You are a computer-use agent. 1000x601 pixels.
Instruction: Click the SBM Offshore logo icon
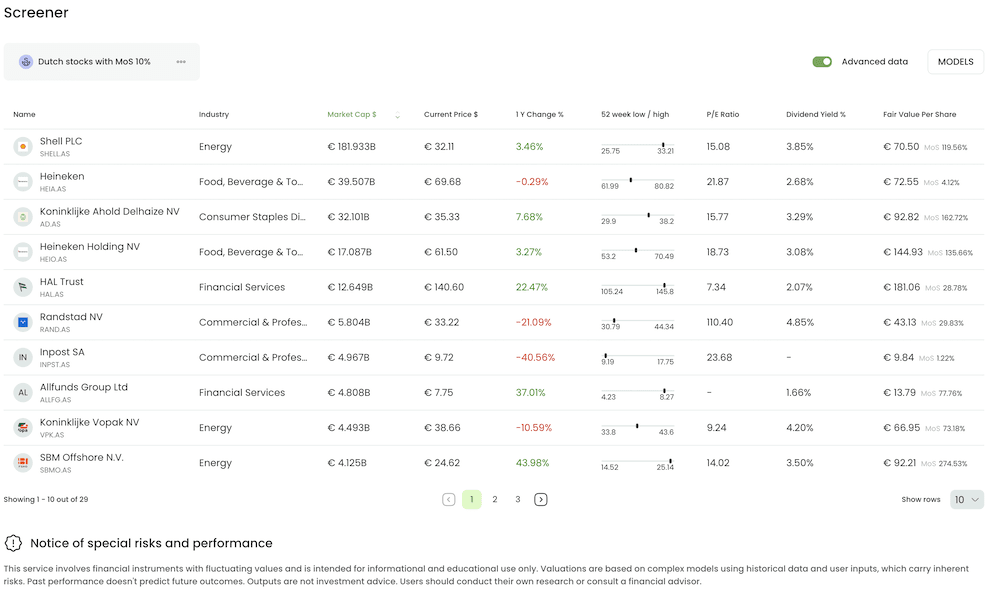click(x=23, y=462)
